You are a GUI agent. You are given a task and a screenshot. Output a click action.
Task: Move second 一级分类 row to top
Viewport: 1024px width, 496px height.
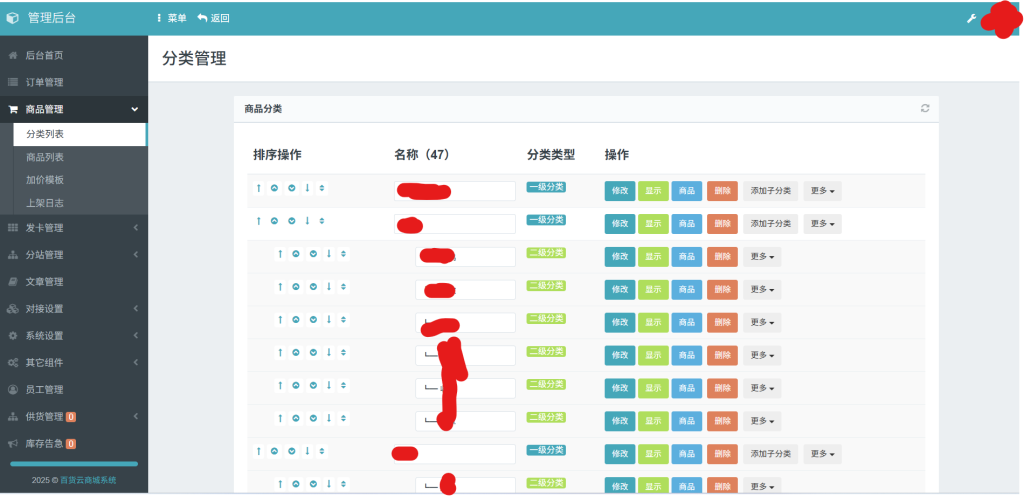coord(259,221)
